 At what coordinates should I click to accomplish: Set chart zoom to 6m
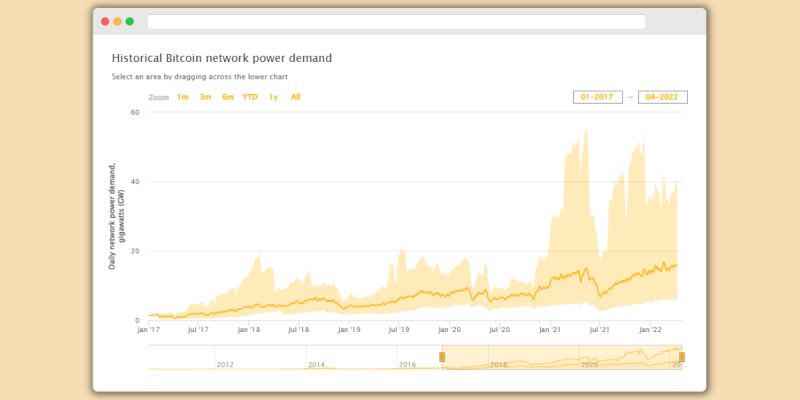(228, 97)
